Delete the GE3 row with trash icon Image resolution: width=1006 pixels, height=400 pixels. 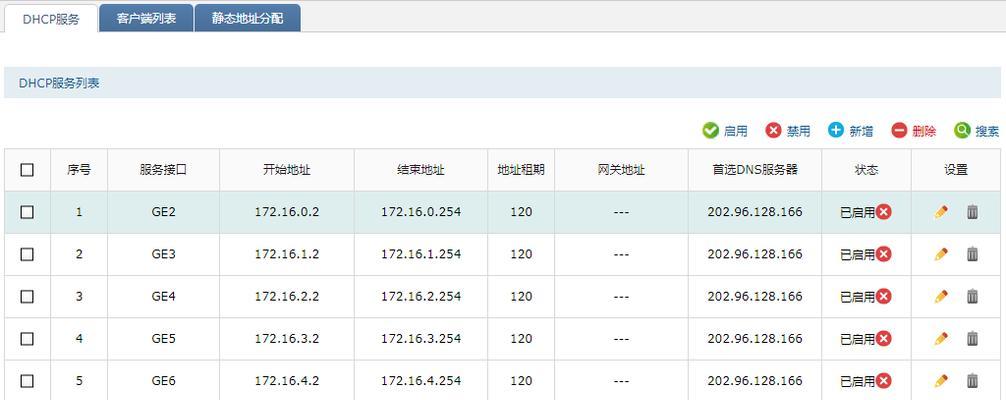[x=973, y=254]
